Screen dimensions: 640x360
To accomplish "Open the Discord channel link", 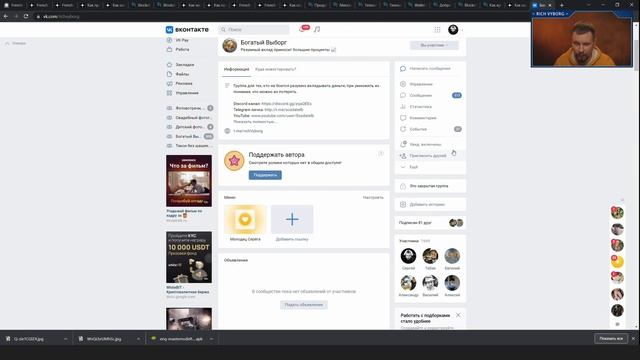I will pyautogui.click(x=287, y=104).
